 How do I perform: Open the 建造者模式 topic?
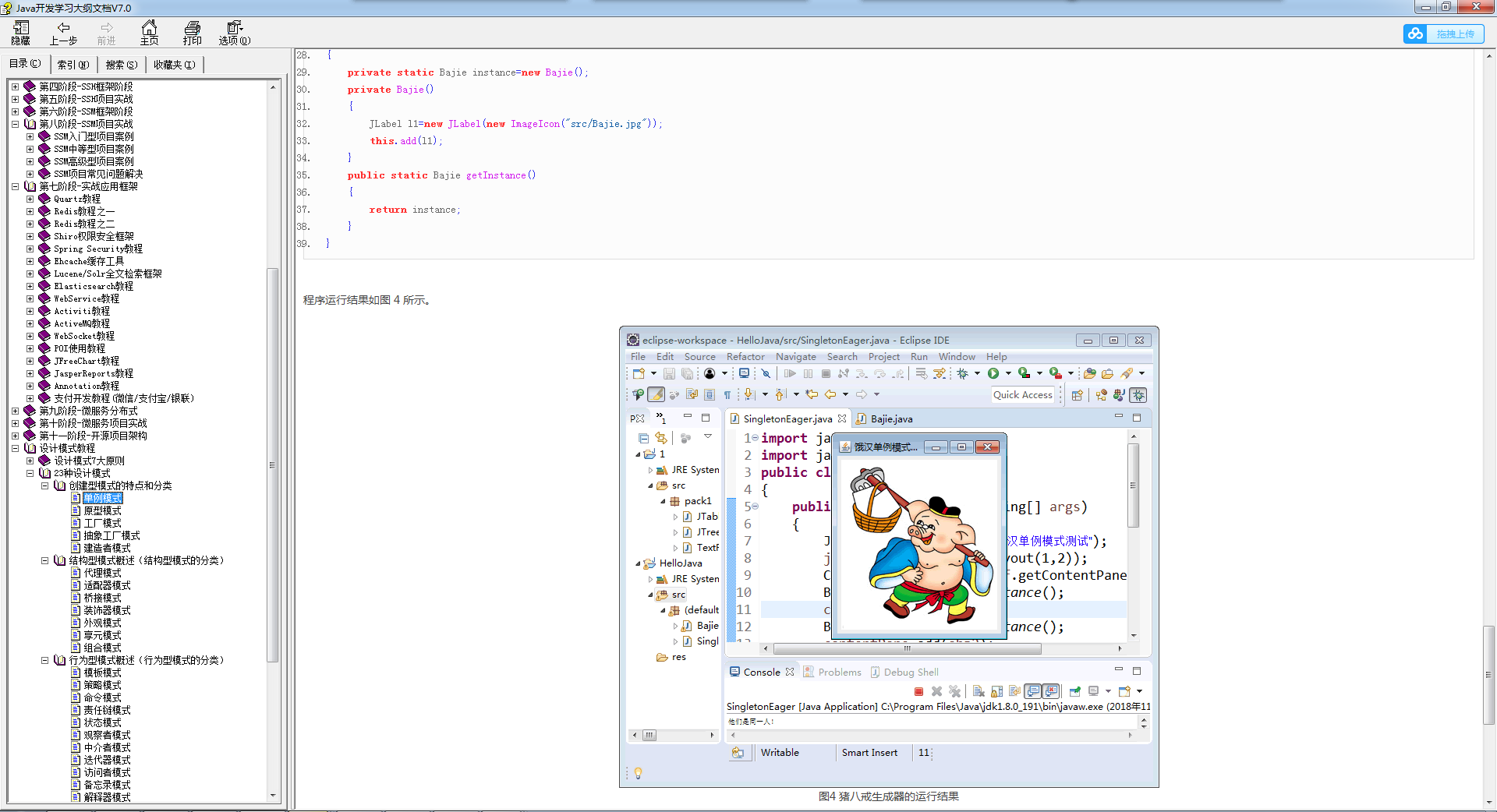click(x=107, y=548)
